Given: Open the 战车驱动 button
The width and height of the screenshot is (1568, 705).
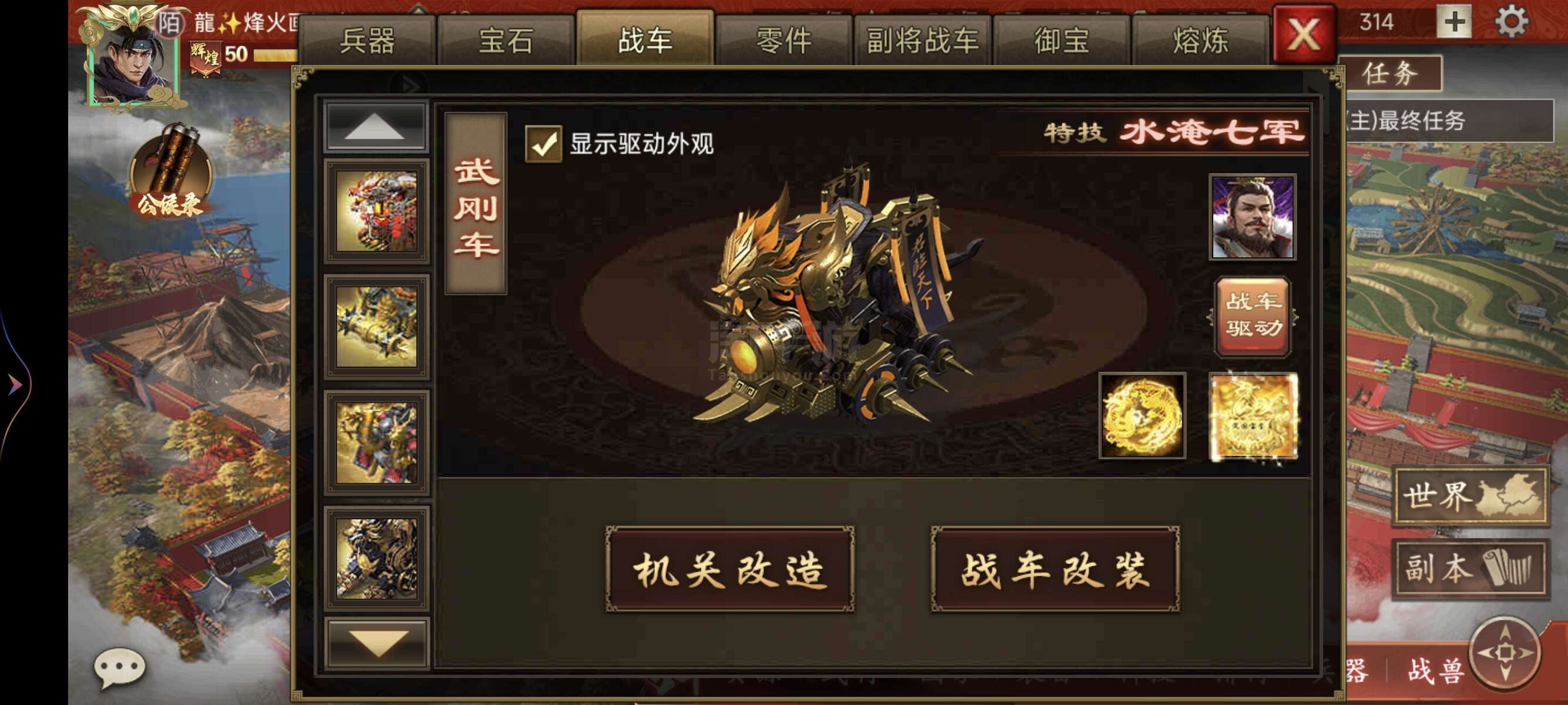Looking at the screenshot, I should pyautogui.click(x=1253, y=316).
